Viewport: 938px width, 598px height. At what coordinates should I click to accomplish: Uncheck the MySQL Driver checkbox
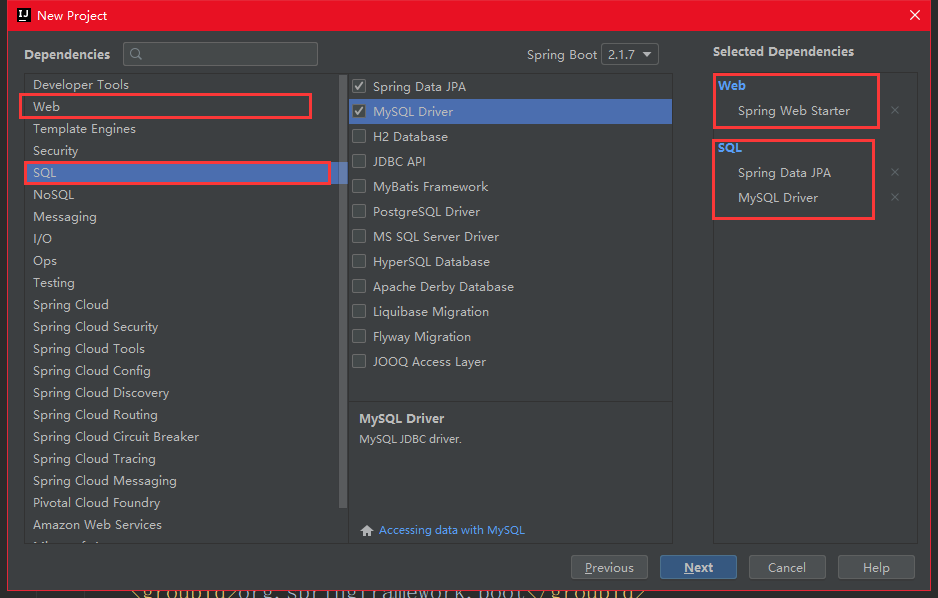pyautogui.click(x=359, y=111)
